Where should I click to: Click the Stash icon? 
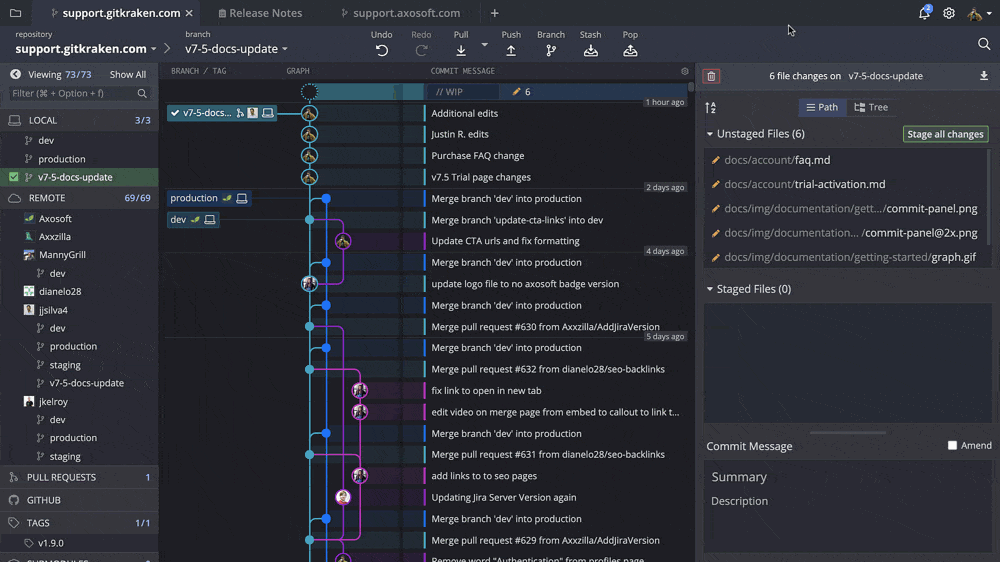590,50
